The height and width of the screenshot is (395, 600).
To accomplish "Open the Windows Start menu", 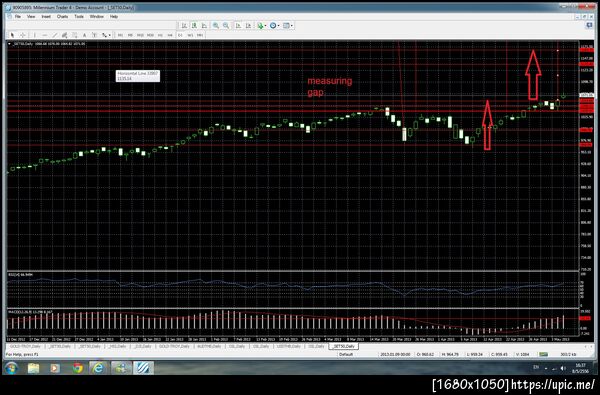I will point(11,368).
